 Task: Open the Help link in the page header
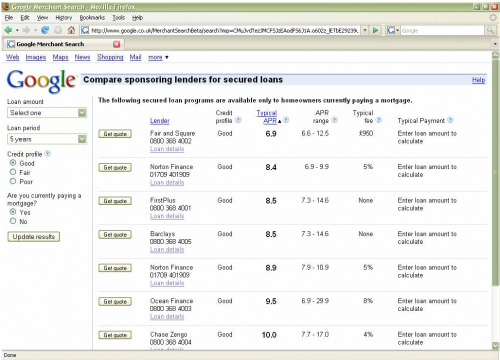pos(478,80)
